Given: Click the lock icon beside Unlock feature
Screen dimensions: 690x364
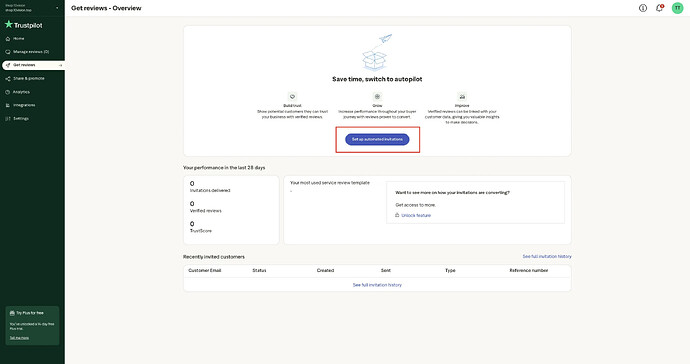Looking at the screenshot, I should [397, 215].
